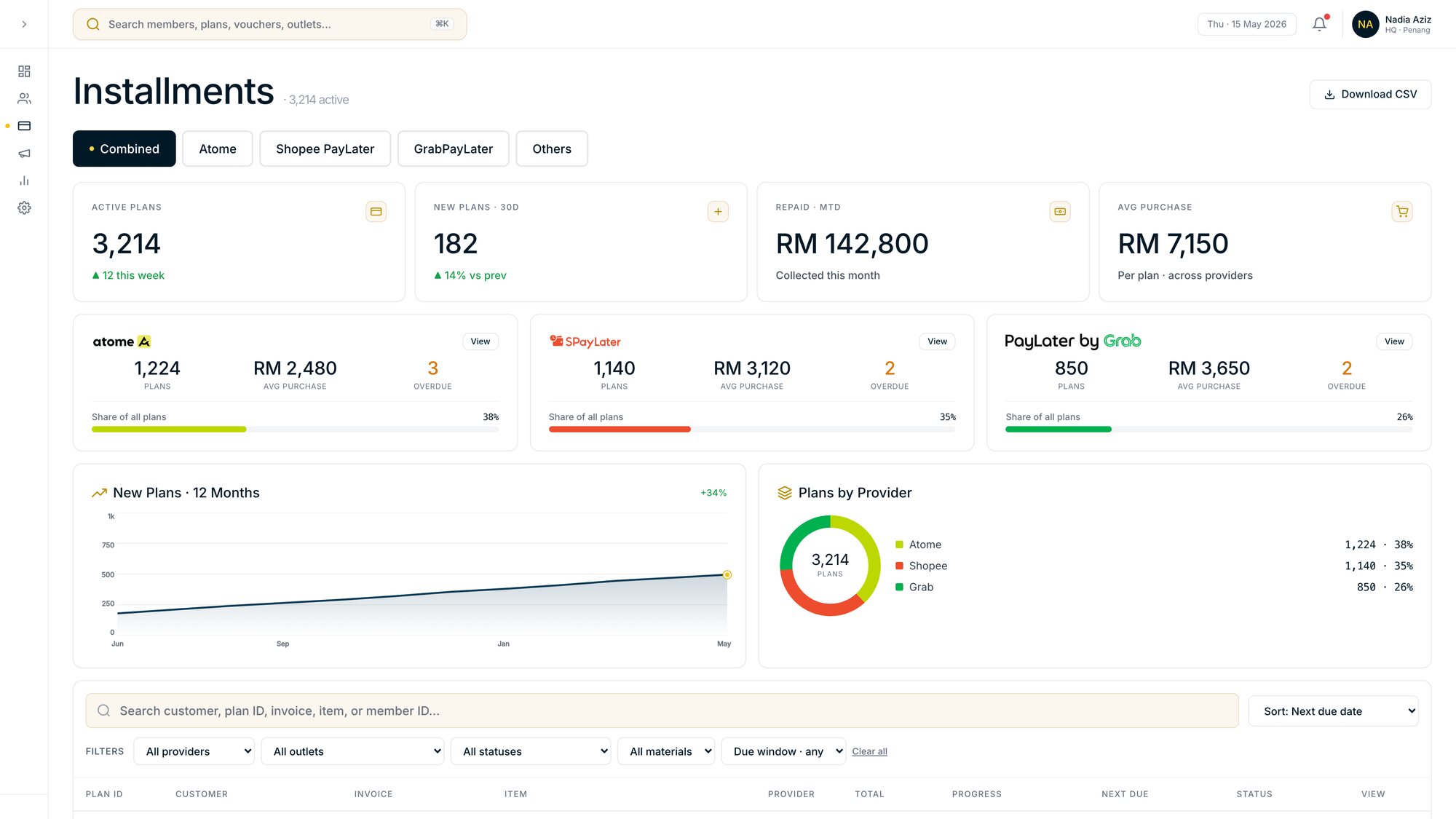The width and height of the screenshot is (1456, 819).
Task: View the atome provider details
Action: (x=480, y=341)
